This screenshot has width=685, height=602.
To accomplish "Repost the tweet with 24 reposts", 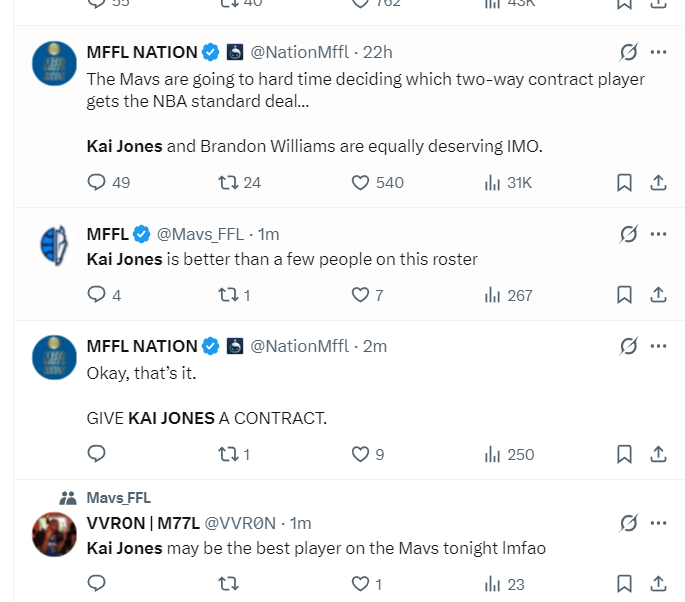I will coord(227,182).
